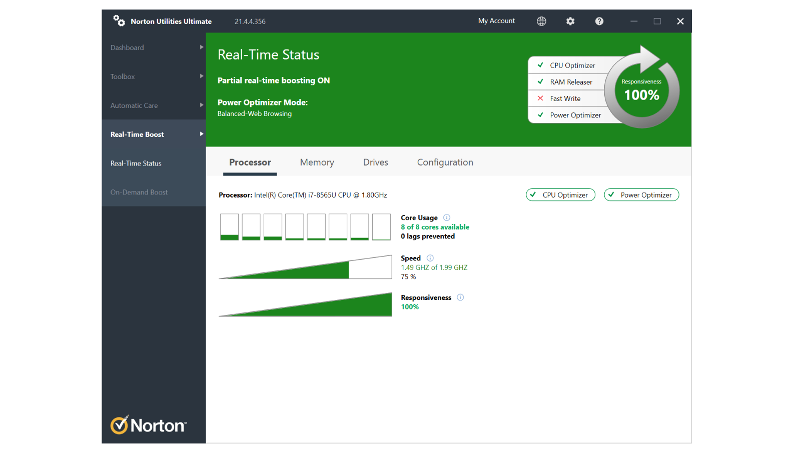Click '0 lags prevented' text
The image size is (800, 450).
click(428, 236)
